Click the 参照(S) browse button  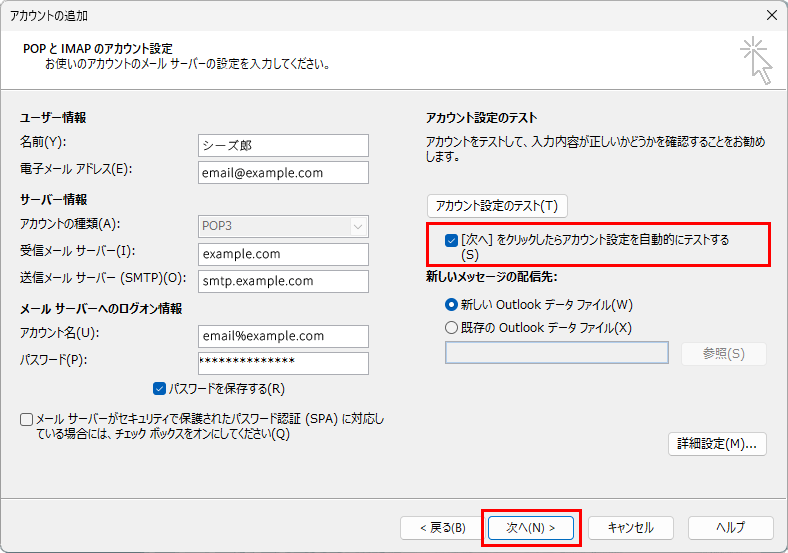click(723, 354)
